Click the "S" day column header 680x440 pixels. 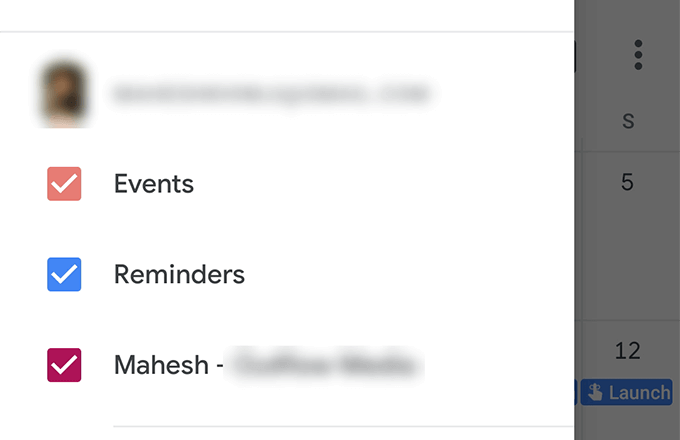tap(628, 122)
